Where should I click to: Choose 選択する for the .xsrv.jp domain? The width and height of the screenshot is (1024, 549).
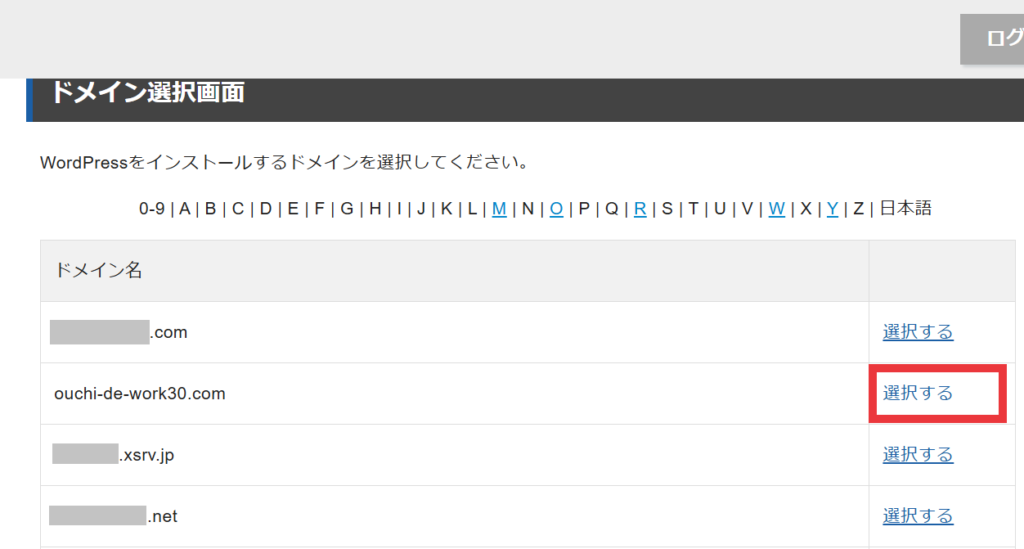point(917,455)
